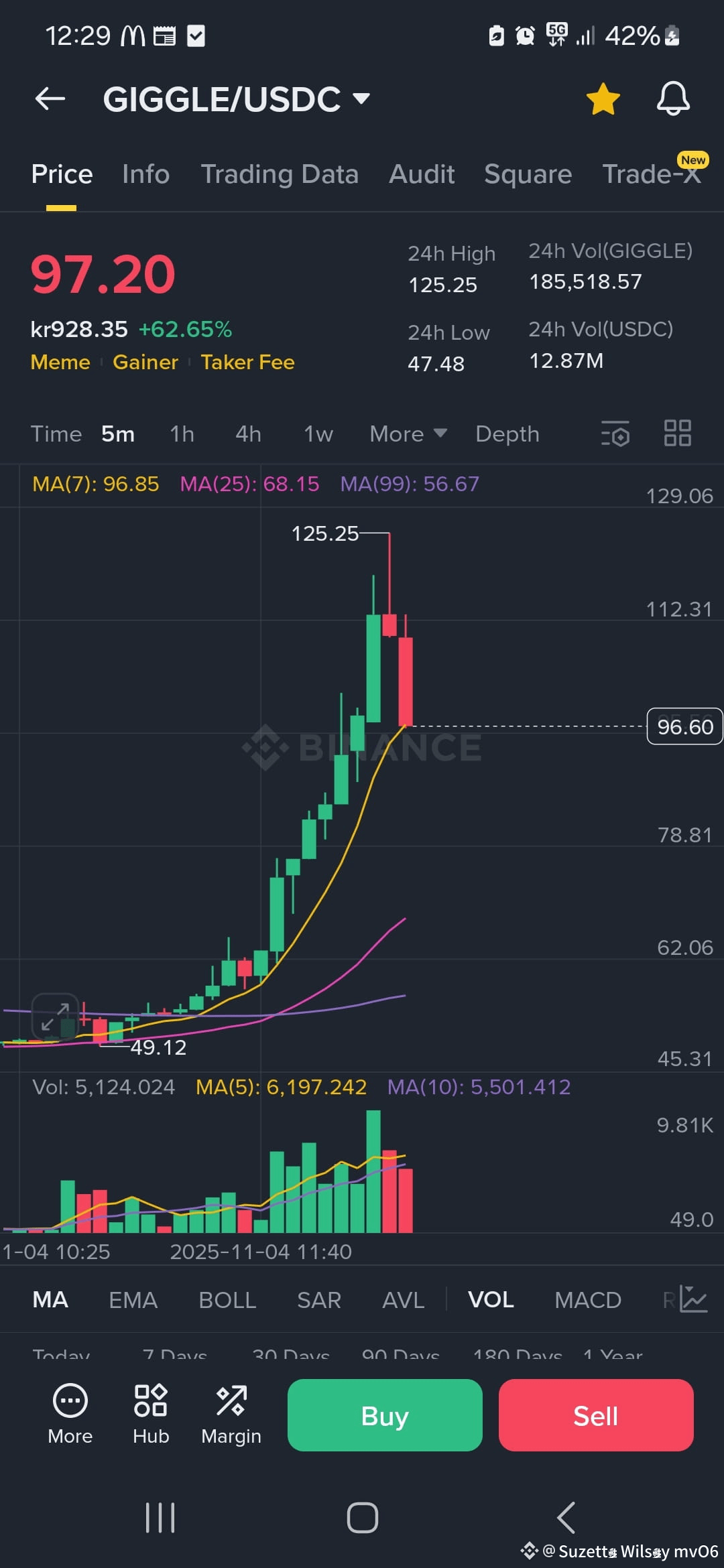Enable the BOLL indicator
The width and height of the screenshot is (724, 1568).
point(227,1300)
